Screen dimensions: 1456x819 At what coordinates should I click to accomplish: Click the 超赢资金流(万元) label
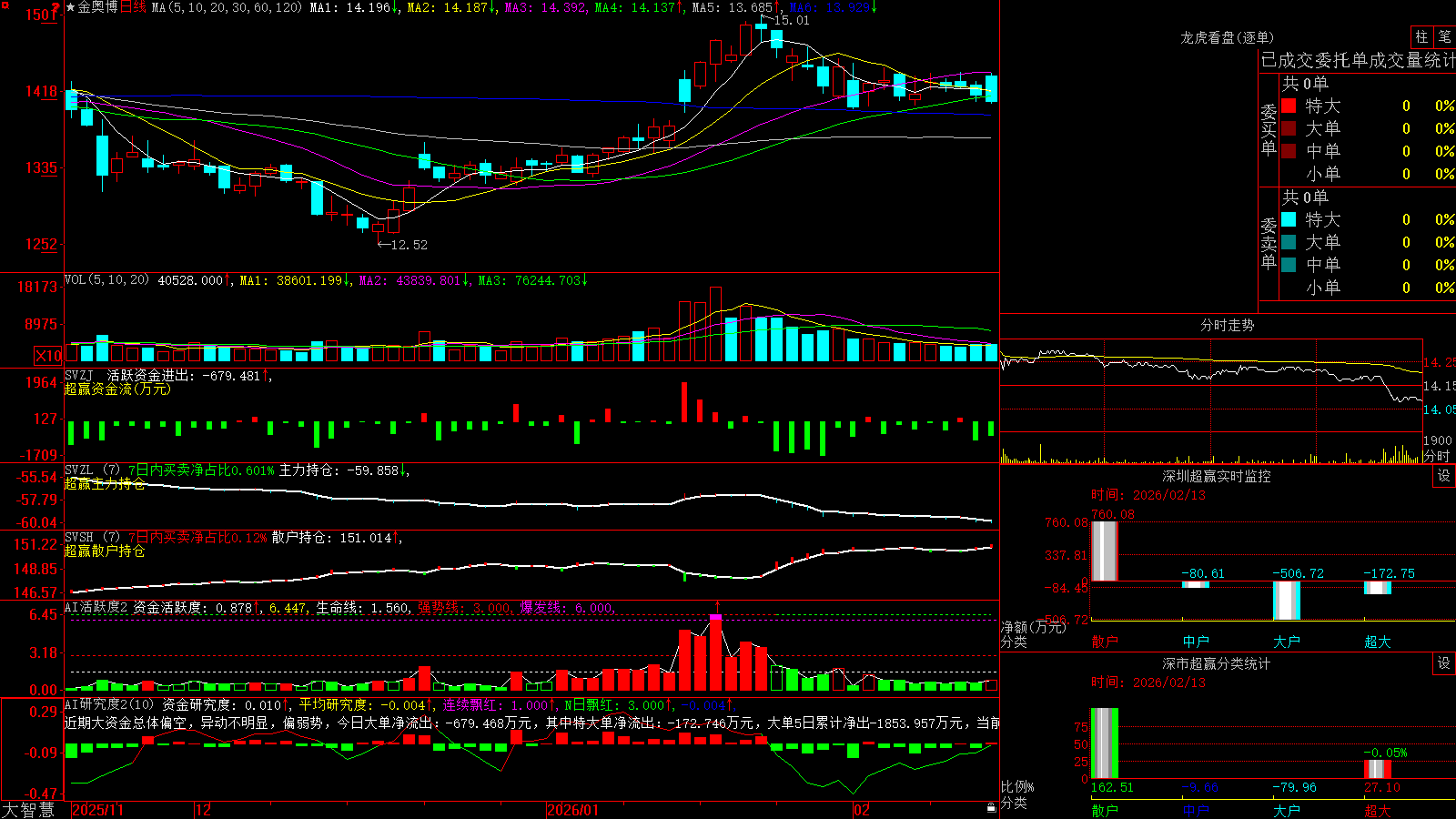click(117, 389)
